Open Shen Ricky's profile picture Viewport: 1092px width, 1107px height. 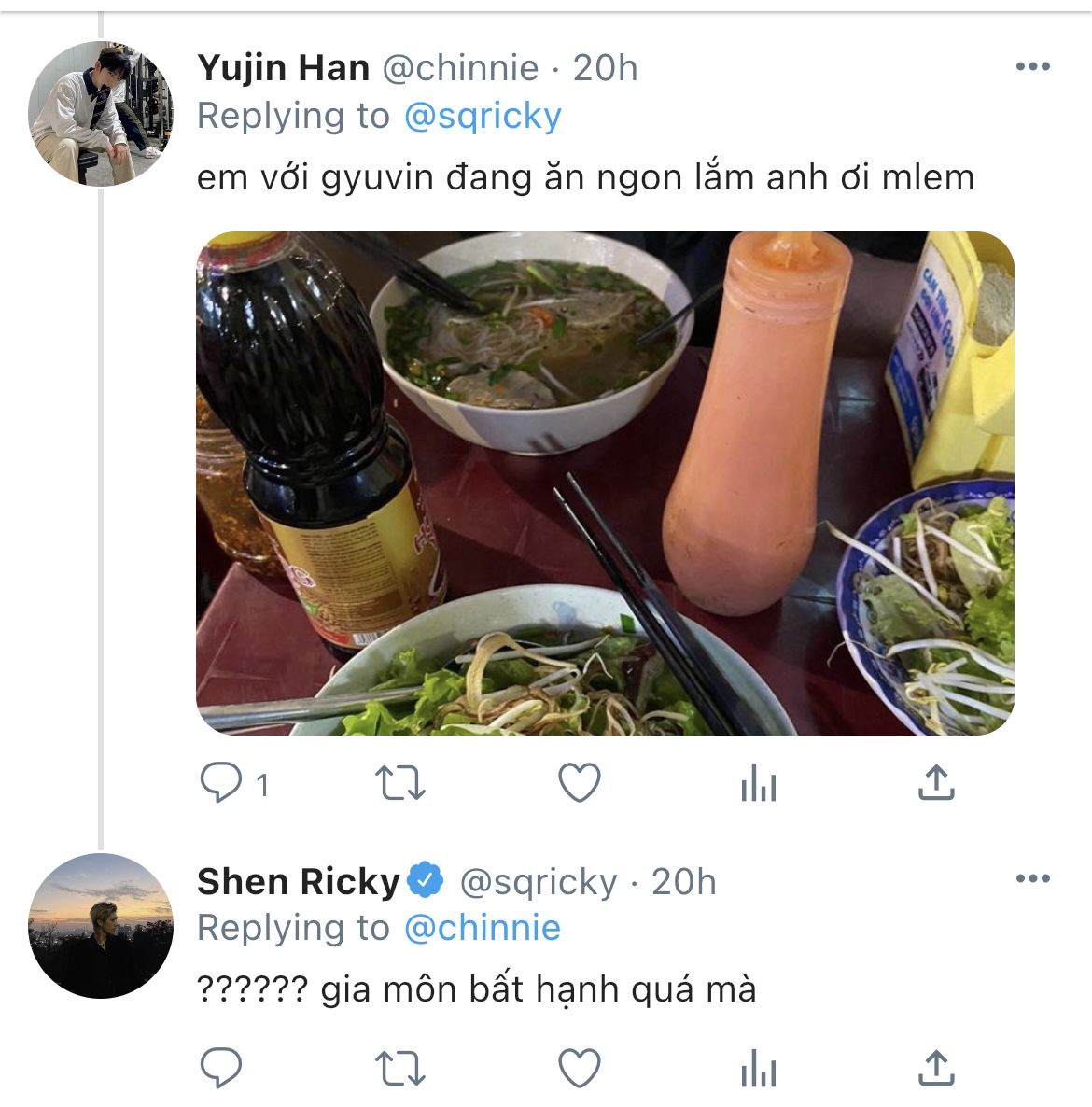(101, 926)
